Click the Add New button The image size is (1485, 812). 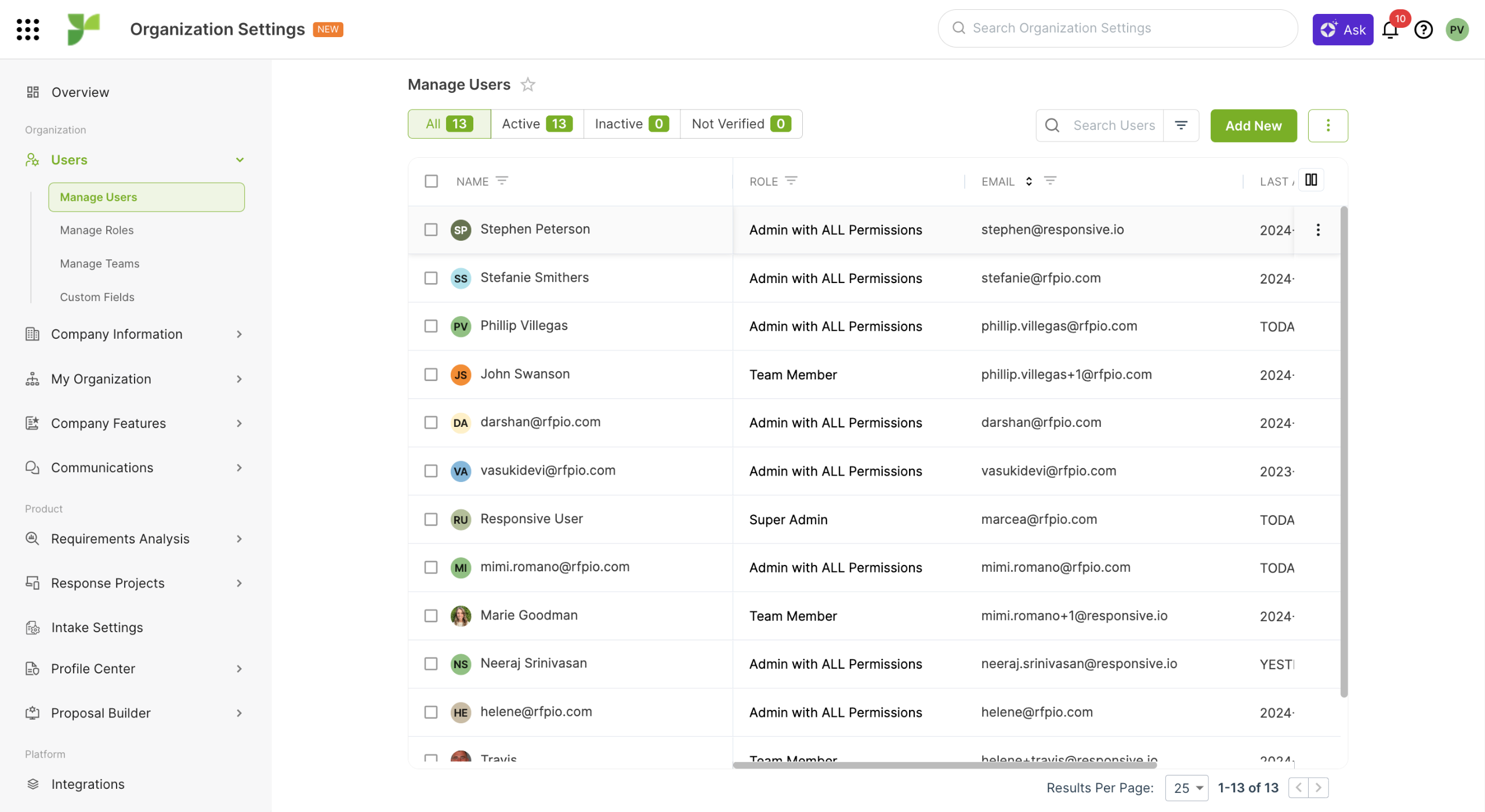pos(1253,125)
